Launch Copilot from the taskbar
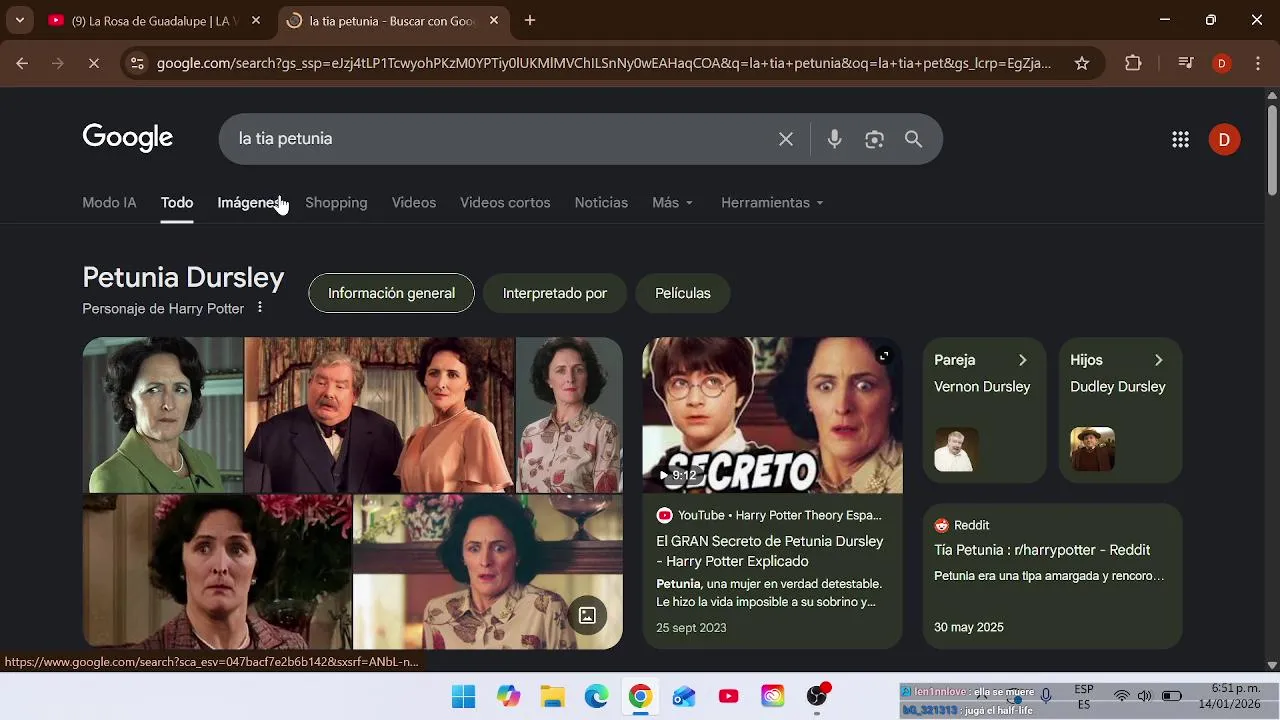This screenshot has width=1280, height=720. pyautogui.click(x=509, y=696)
